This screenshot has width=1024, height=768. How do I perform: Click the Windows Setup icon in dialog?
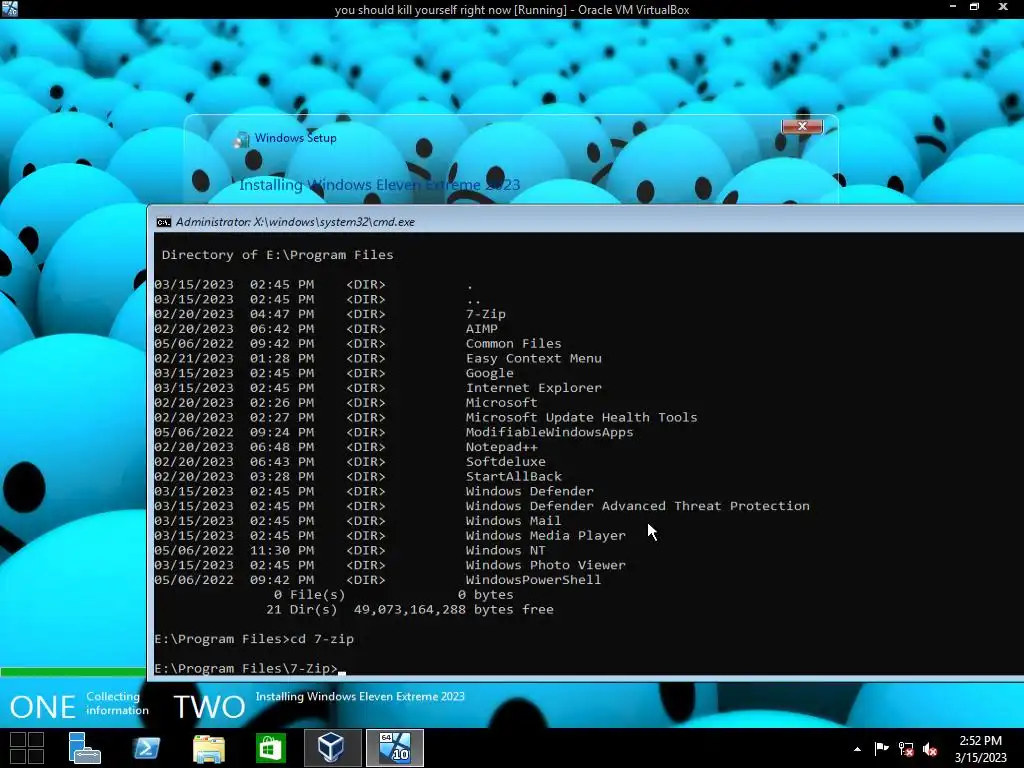(x=242, y=138)
